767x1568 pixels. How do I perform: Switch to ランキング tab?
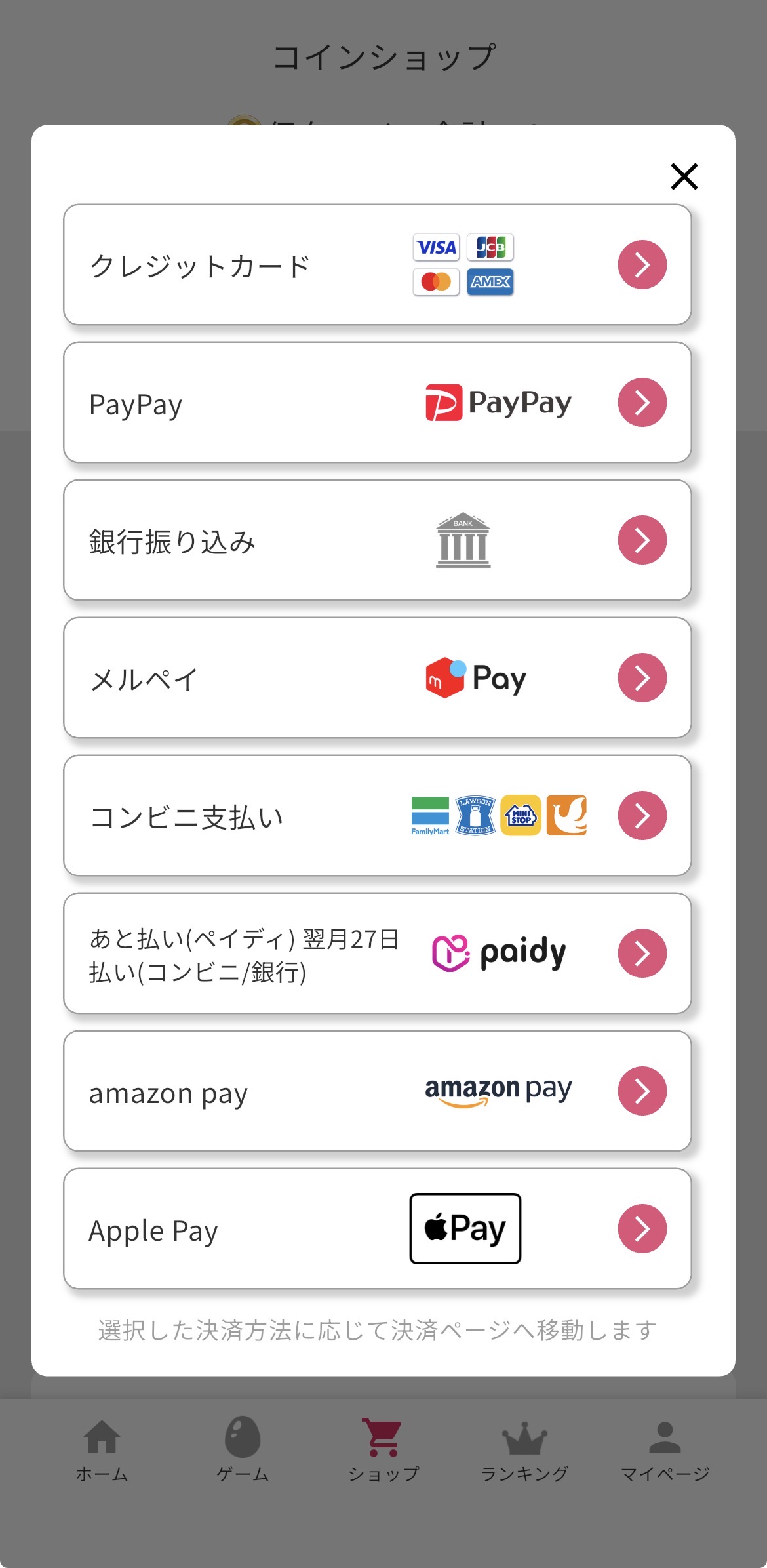pyautogui.click(x=524, y=1450)
